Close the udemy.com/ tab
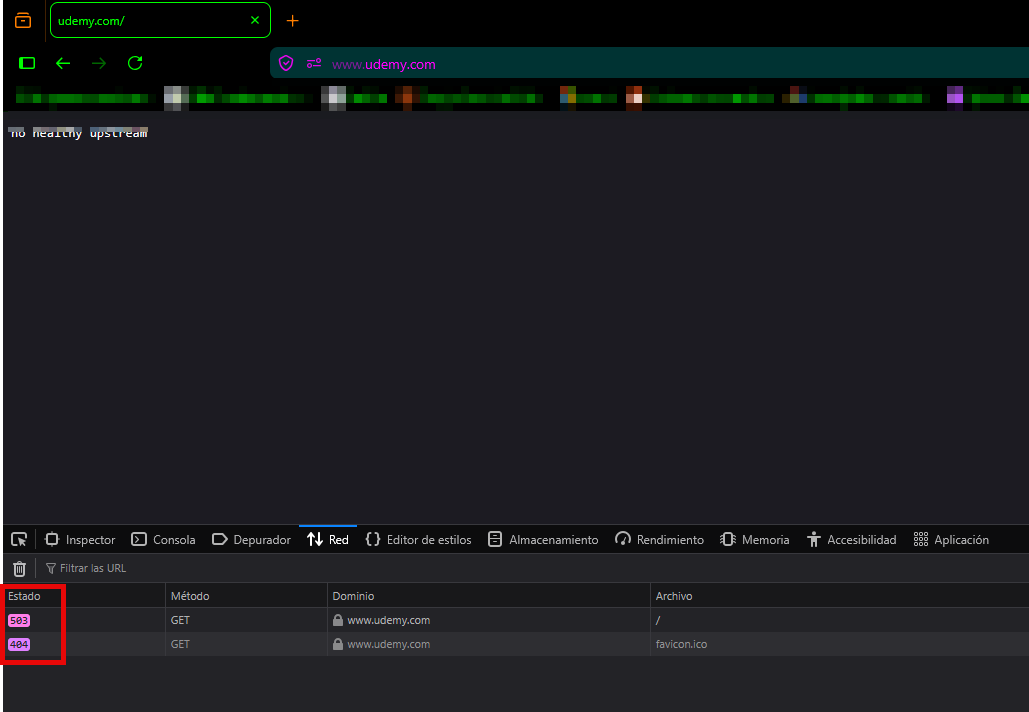1029x712 pixels. click(255, 20)
